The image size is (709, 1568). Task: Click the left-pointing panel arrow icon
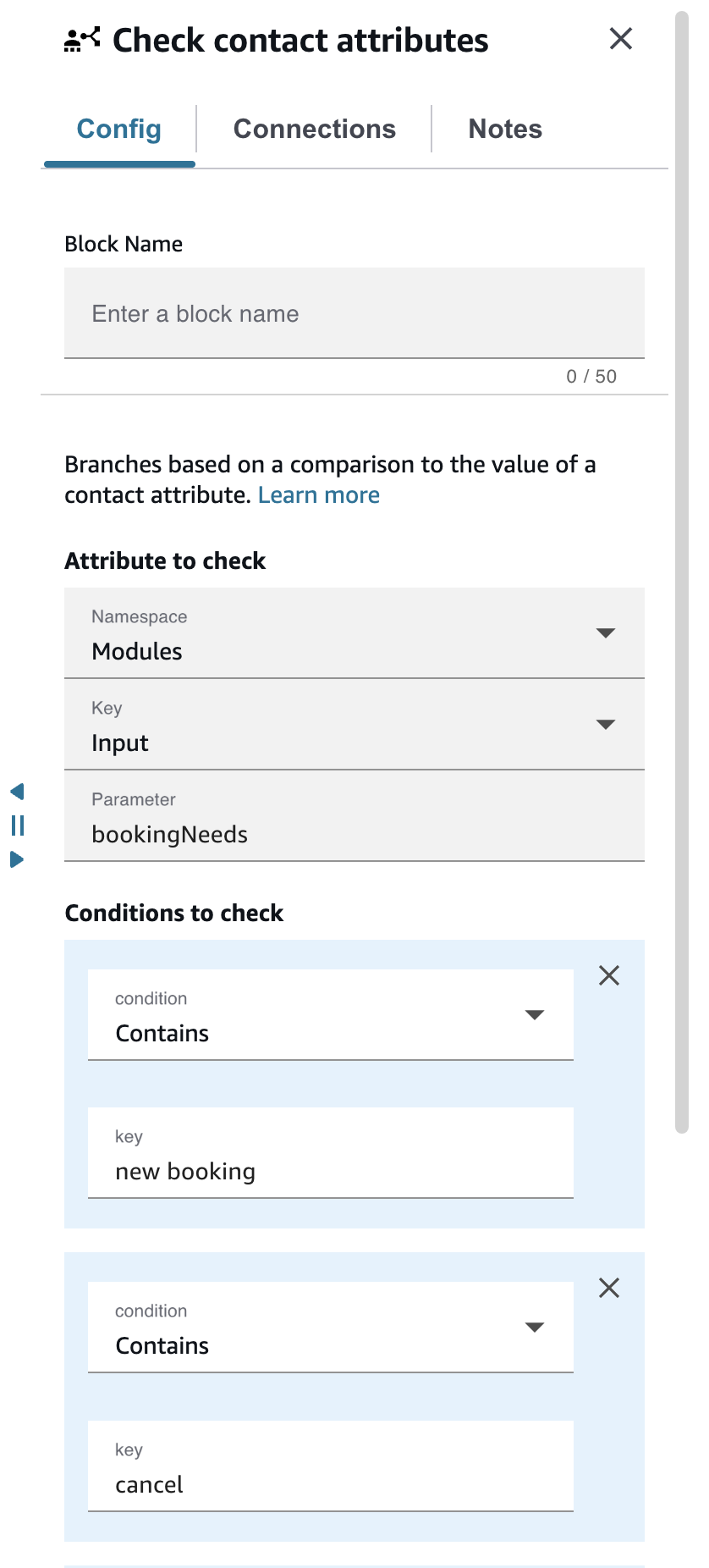[x=17, y=792]
